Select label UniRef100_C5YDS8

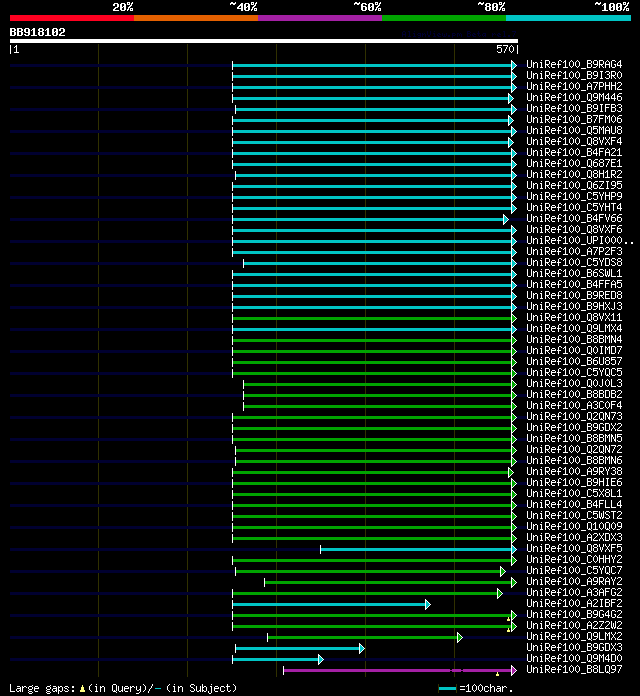click(574, 263)
